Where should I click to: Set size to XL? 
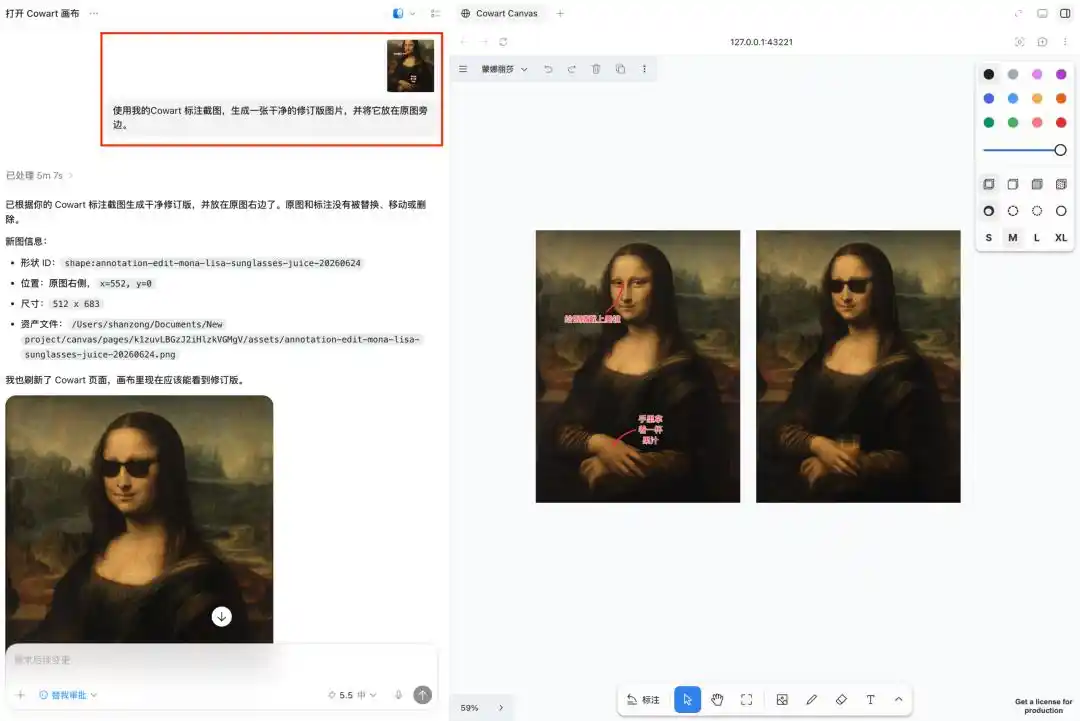pos(1061,238)
